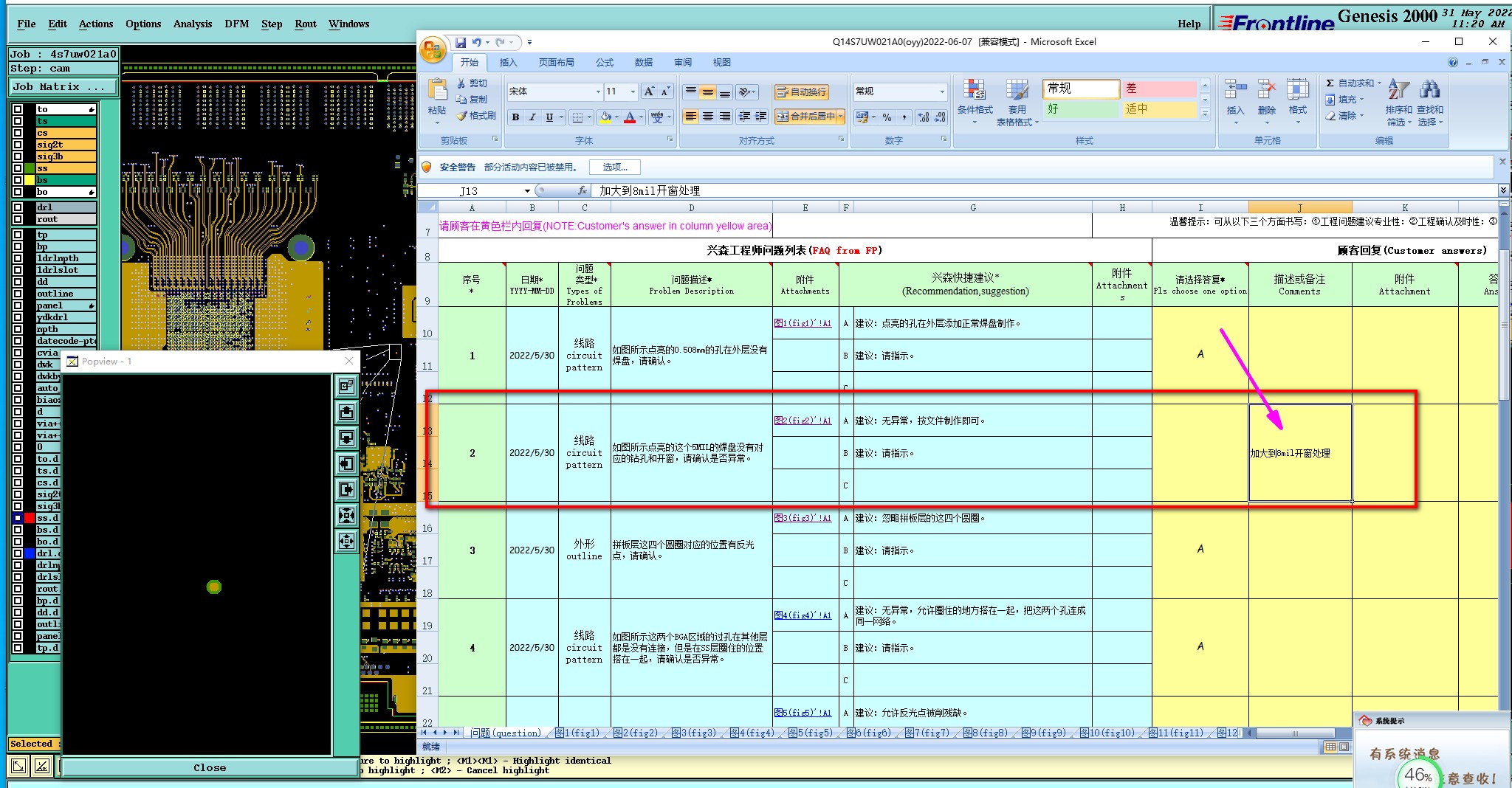Open the AutoSum (自动求和) dropdown arrow
The height and width of the screenshot is (788, 1512).
(x=1378, y=83)
